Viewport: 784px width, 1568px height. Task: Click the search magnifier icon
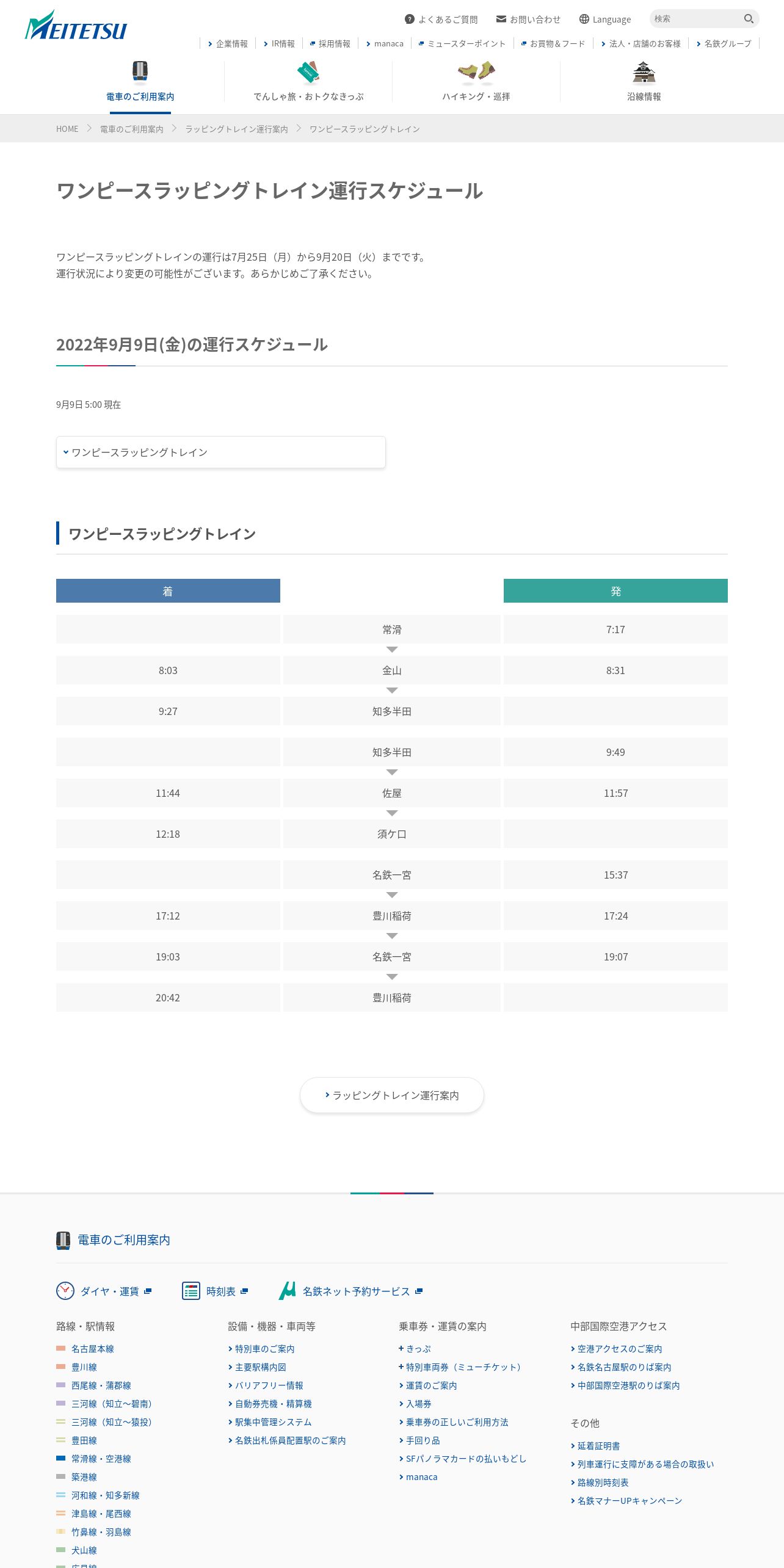(x=749, y=19)
